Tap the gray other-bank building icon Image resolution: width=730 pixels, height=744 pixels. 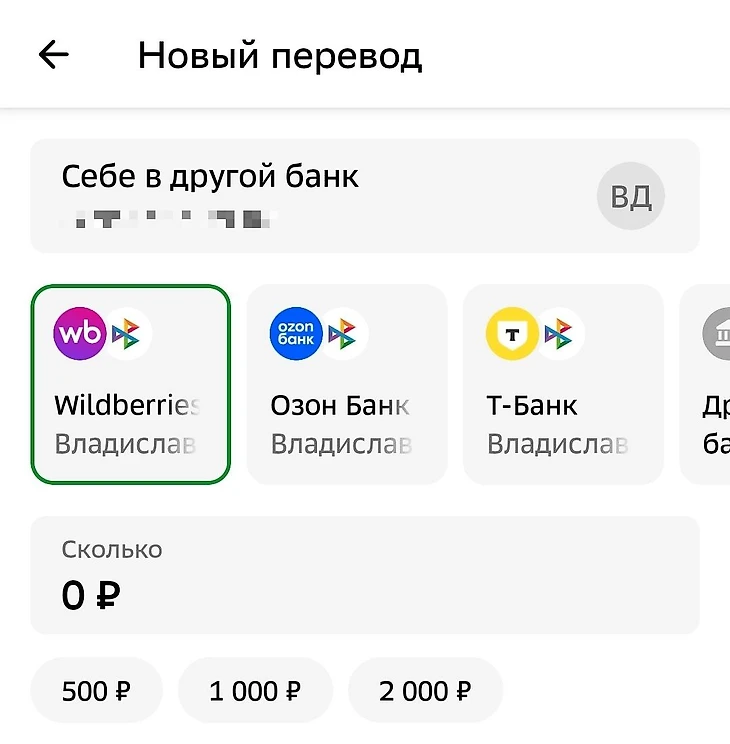(718, 334)
